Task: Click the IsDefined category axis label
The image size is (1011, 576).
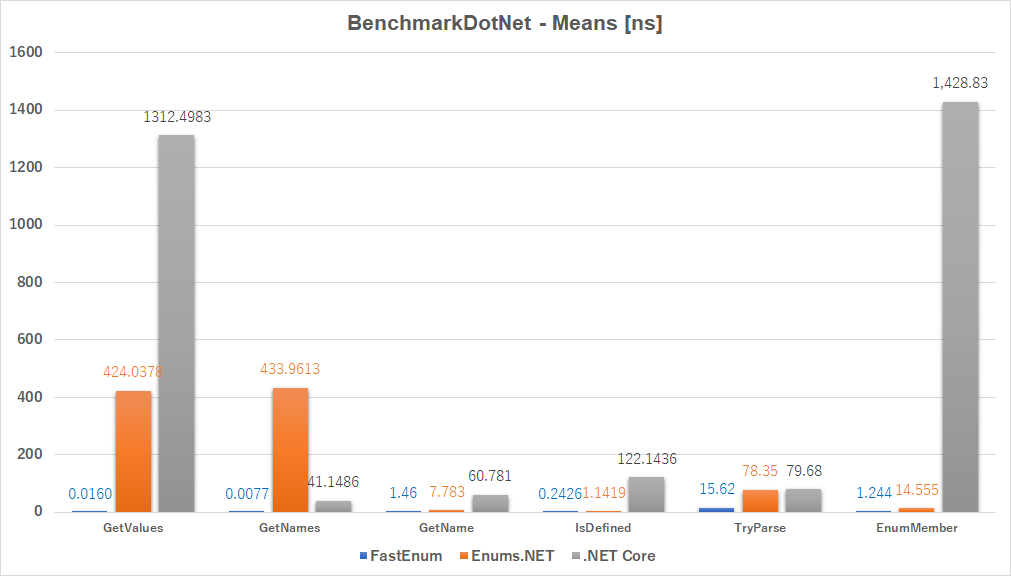Action: click(603, 528)
